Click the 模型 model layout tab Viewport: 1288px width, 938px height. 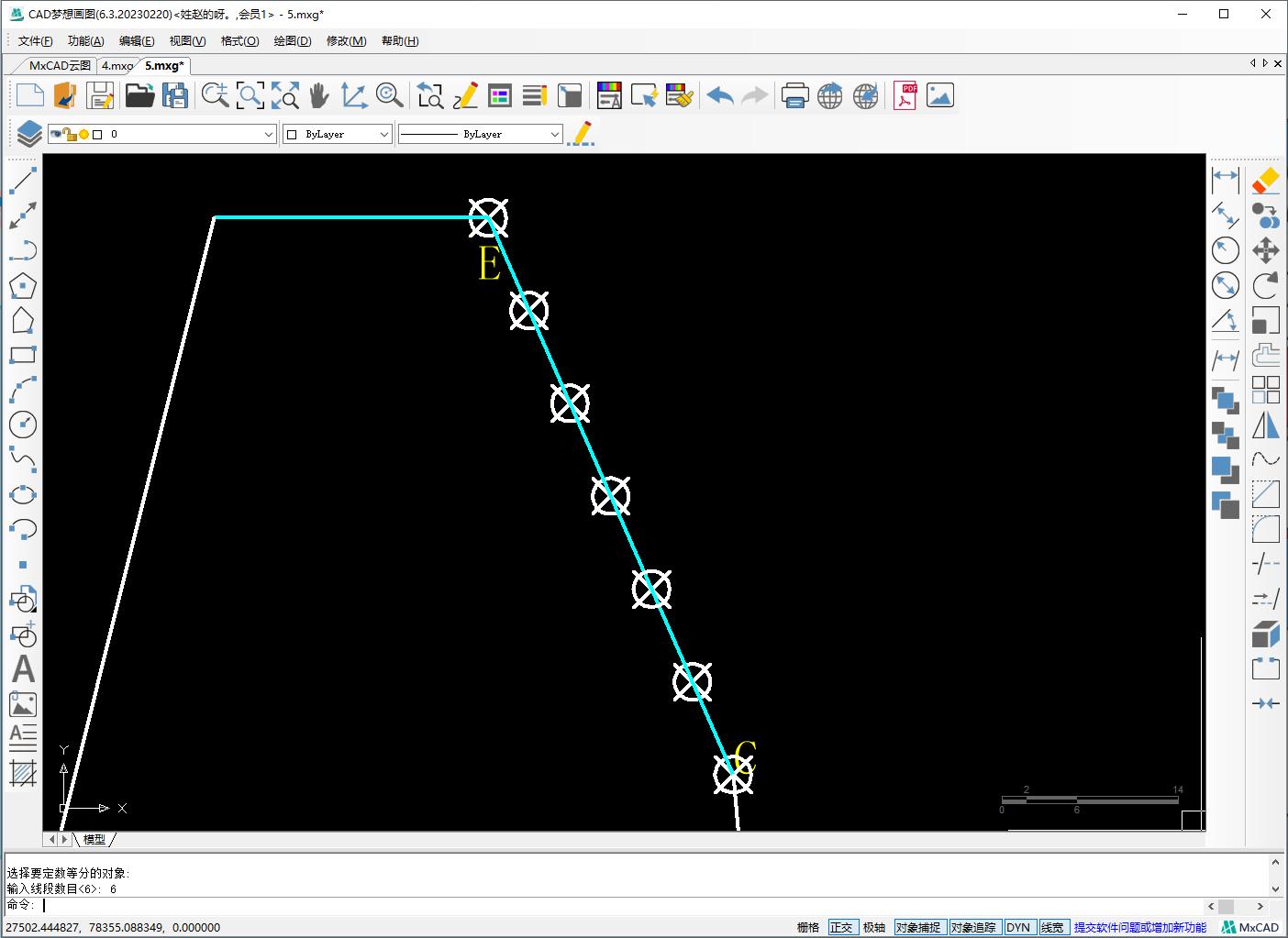point(94,839)
